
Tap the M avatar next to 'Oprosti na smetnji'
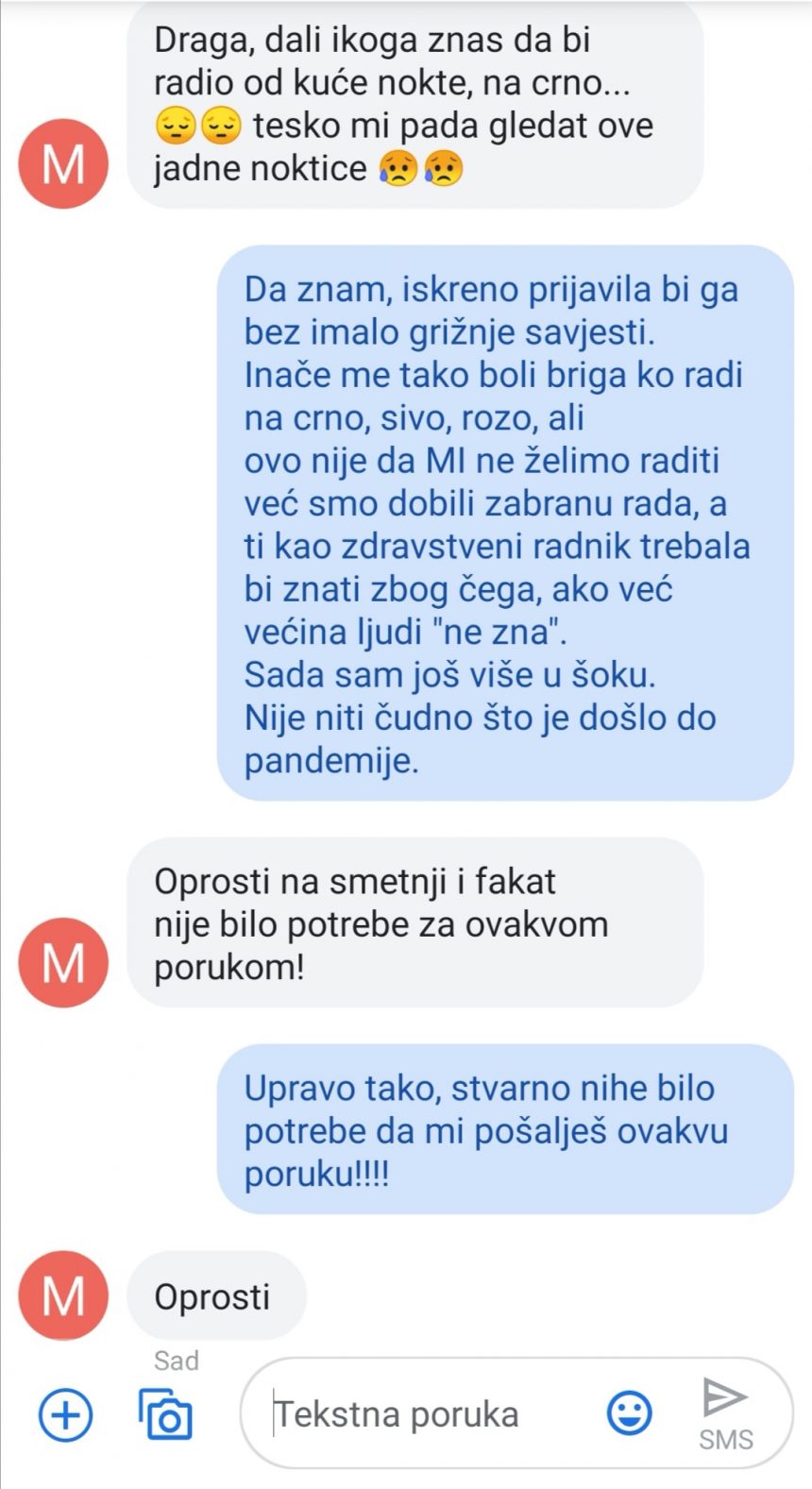63,962
